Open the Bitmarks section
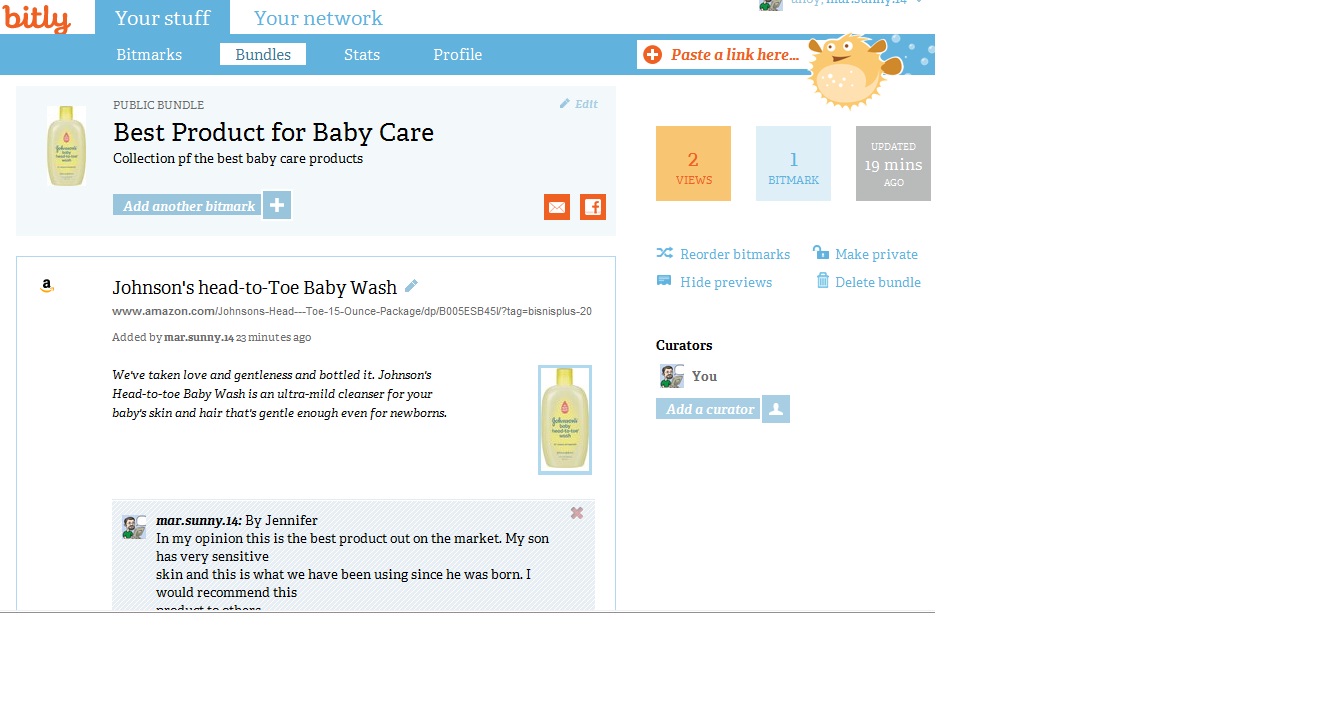1318x709 pixels. (x=149, y=55)
